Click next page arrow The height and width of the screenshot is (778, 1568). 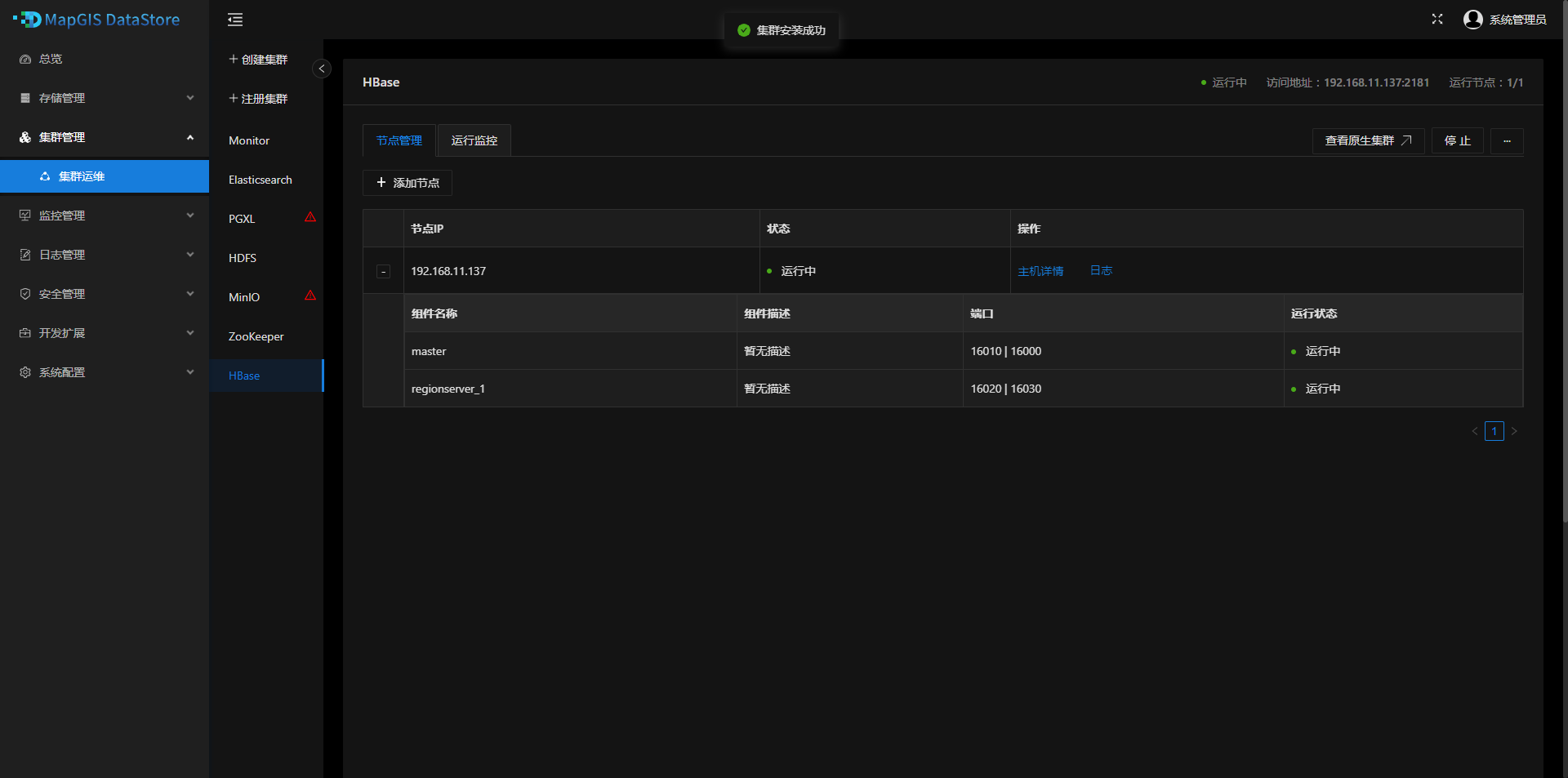click(1514, 431)
